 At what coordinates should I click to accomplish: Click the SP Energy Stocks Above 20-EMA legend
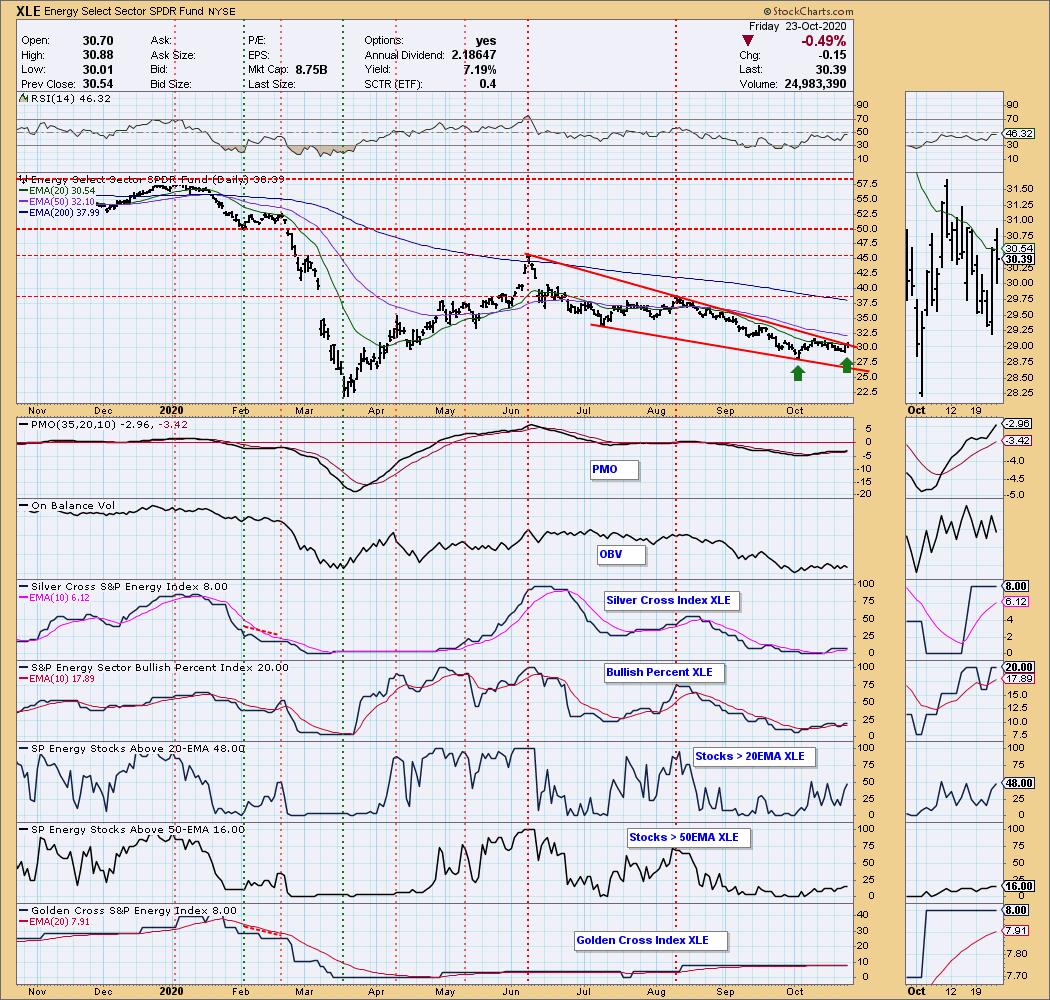click(132, 749)
